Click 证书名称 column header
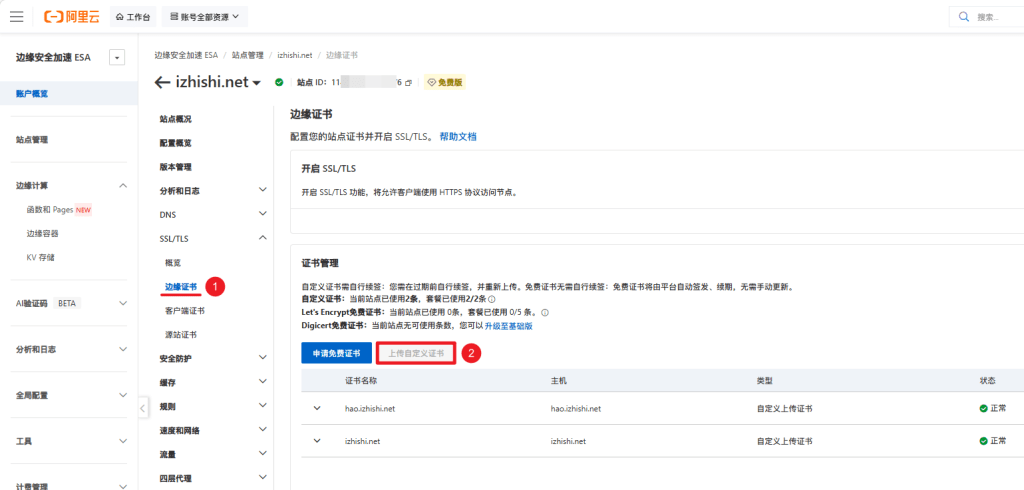The width and height of the screenshot is (1024, 490). coord(361,380)
